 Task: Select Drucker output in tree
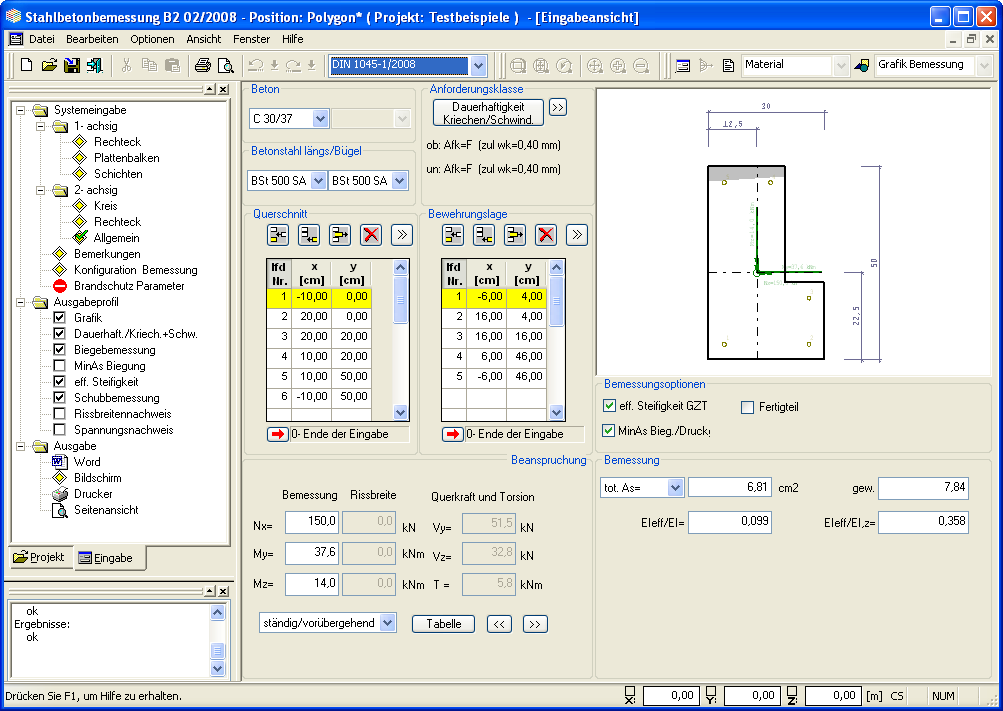pos(93,494)
